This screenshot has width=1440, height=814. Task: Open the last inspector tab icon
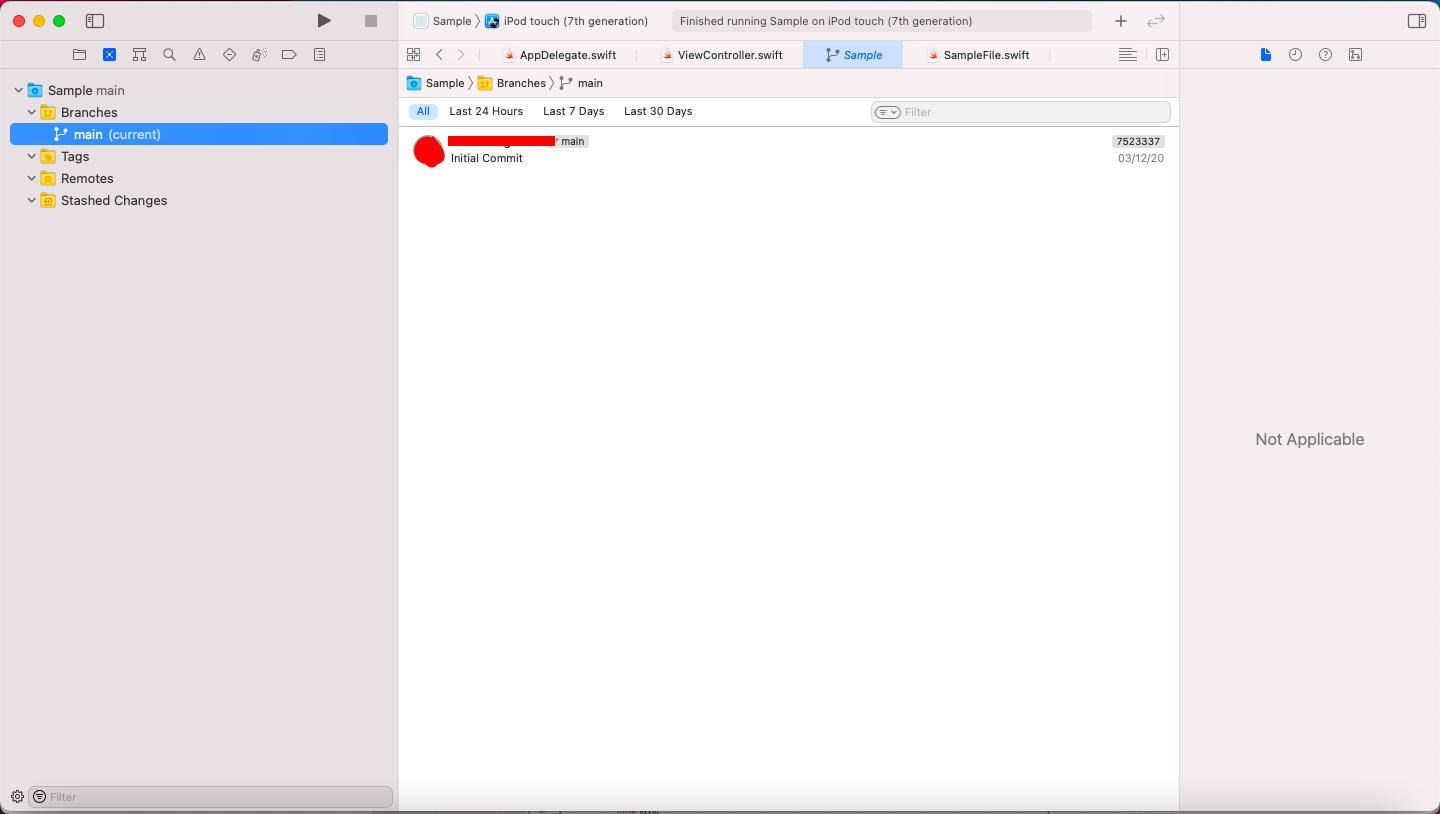(1356, 55)
